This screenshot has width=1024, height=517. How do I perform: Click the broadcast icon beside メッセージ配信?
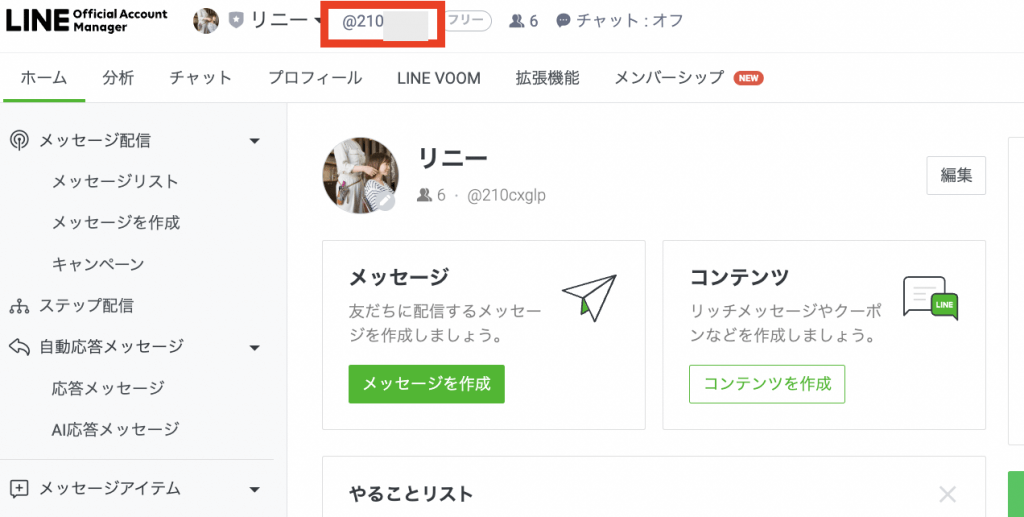point(19,140)
